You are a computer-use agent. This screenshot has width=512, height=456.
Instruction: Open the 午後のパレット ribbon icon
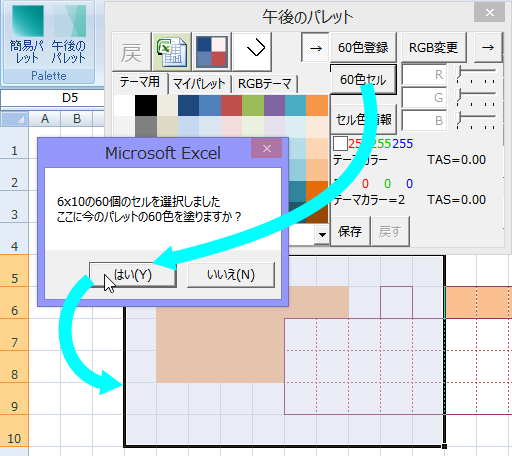(69, 35)
